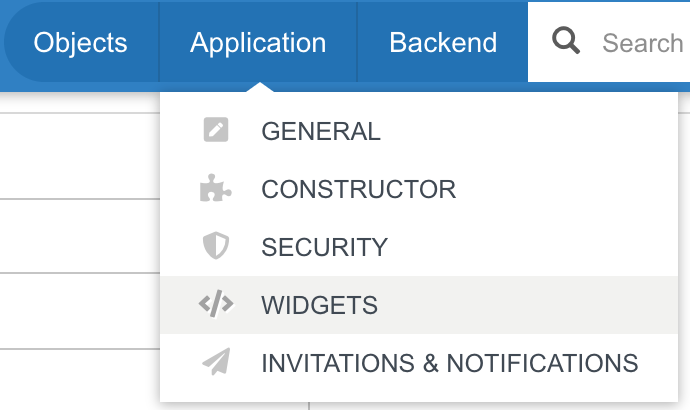Collapse the open Application dropdown
This screenshot has width=690, height=410.
pyautogui.click(x=258, y=43)
